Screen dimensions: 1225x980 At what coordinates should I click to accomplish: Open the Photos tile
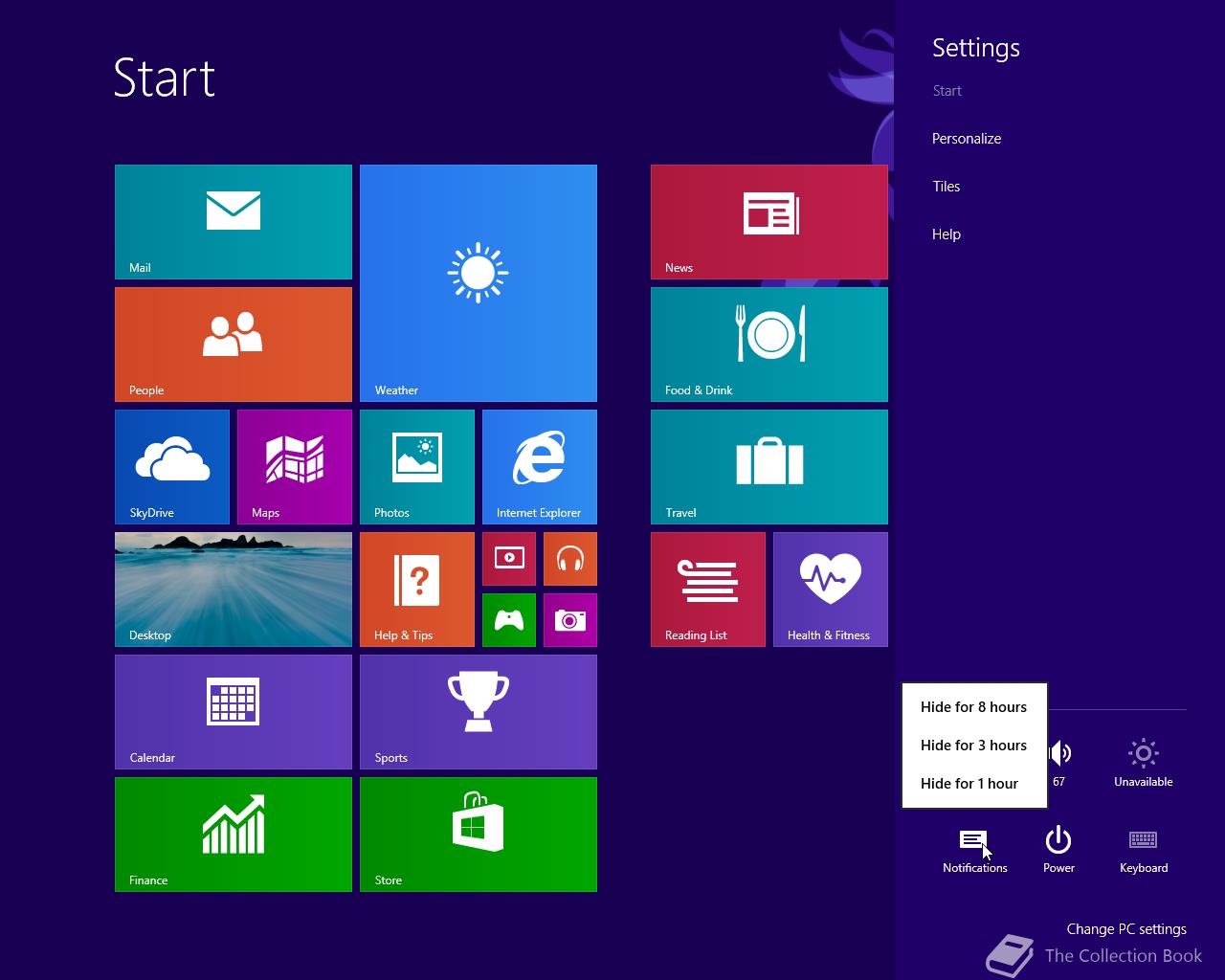417,467
